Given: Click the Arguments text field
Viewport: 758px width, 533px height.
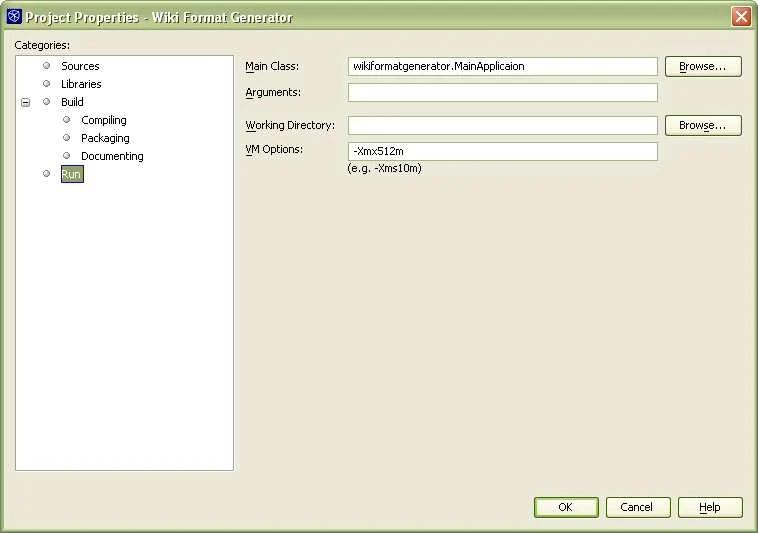Looking at the screenshot, I should (x=502, y=92).
